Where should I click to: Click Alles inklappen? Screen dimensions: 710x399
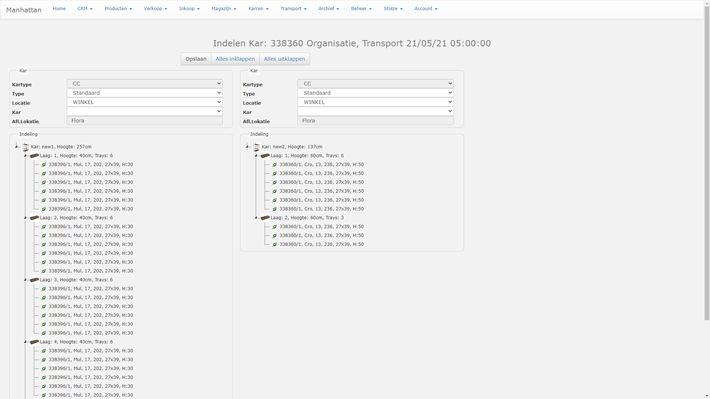click(235, 59)
